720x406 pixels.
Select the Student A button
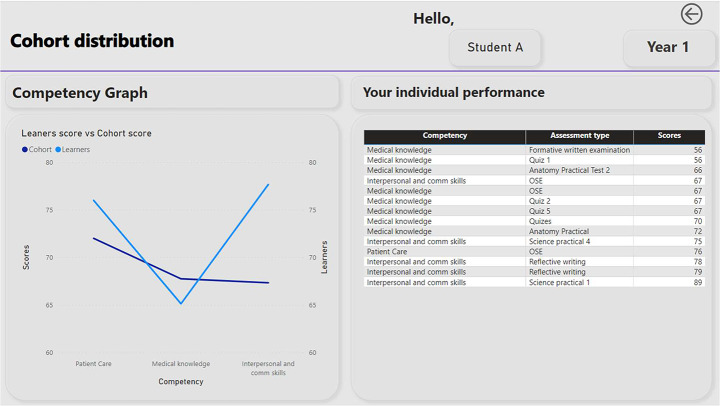click(x=495, y=47)
